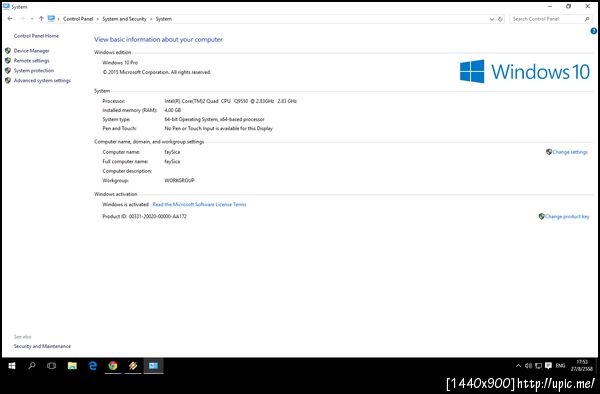Image resolution: width=600 pixels, height=394 pixels.
Task: Click the System window title icon
Action: pos(6,6)
